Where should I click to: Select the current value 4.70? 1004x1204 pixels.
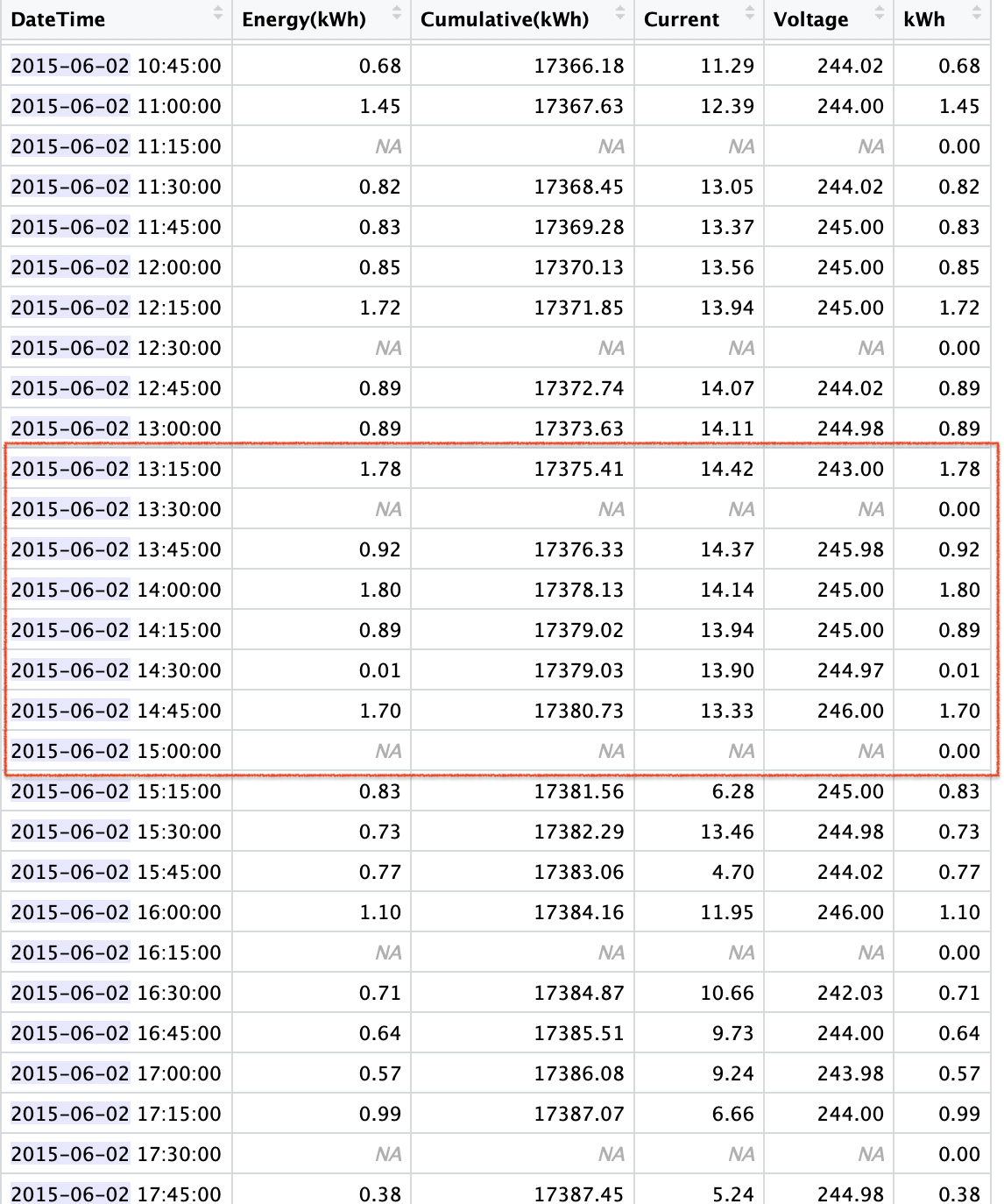(x=733, y=872)
